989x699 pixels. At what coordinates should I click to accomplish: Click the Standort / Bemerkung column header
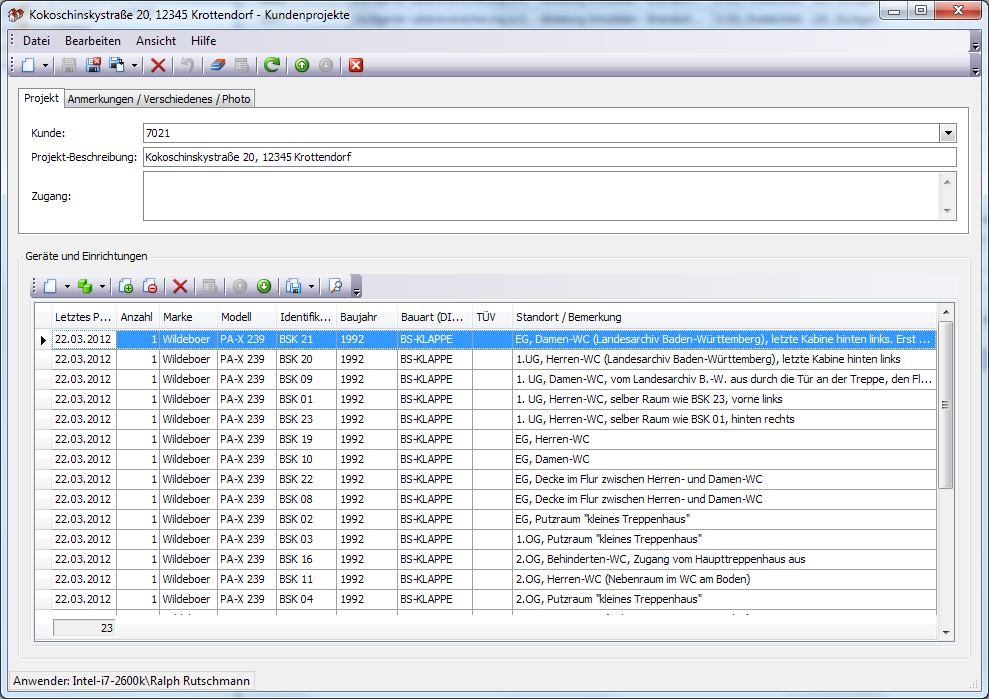[x=724, y=317]
